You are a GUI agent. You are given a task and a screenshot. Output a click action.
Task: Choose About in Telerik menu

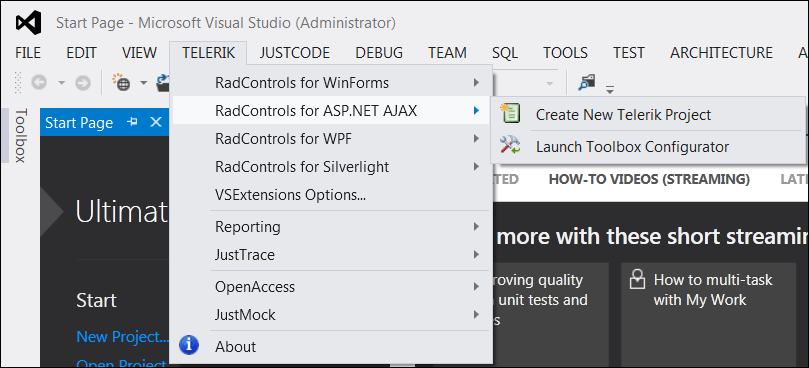click(x=330, y=346)
